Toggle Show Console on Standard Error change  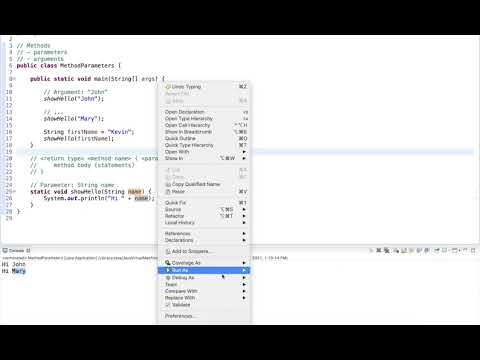[x=427, y=250]
